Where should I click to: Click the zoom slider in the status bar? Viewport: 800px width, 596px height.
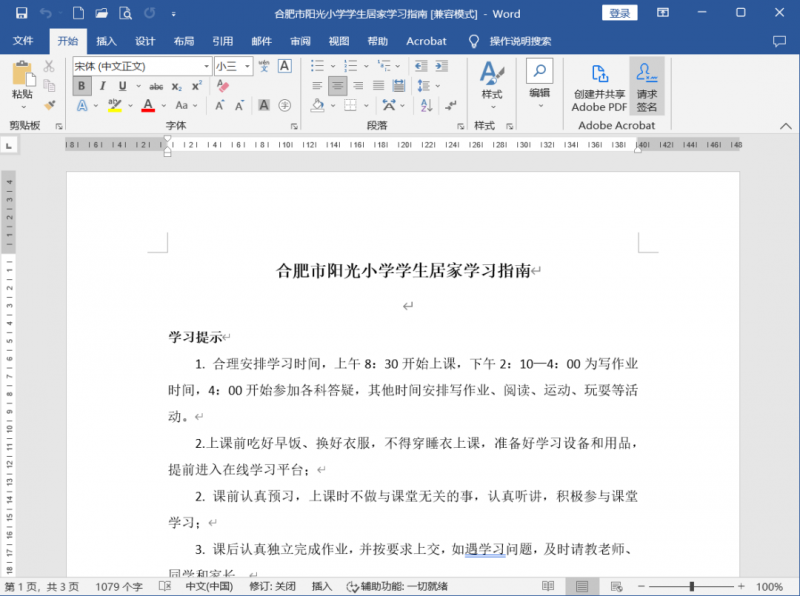click(690, 587)
